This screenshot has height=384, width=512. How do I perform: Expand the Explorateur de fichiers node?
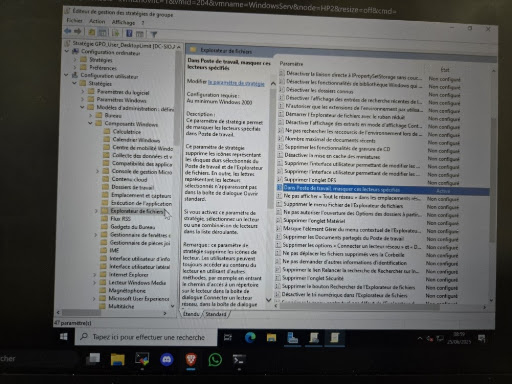(x=96, y=211)
